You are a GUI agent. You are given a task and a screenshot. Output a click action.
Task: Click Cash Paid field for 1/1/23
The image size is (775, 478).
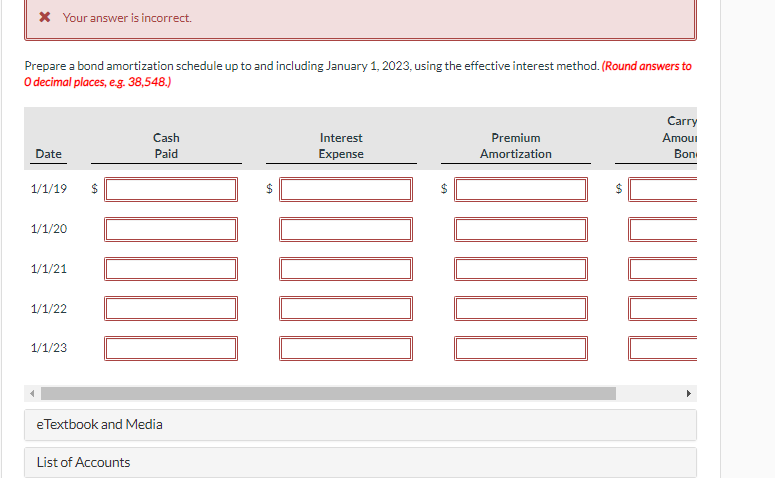[171, 348]
